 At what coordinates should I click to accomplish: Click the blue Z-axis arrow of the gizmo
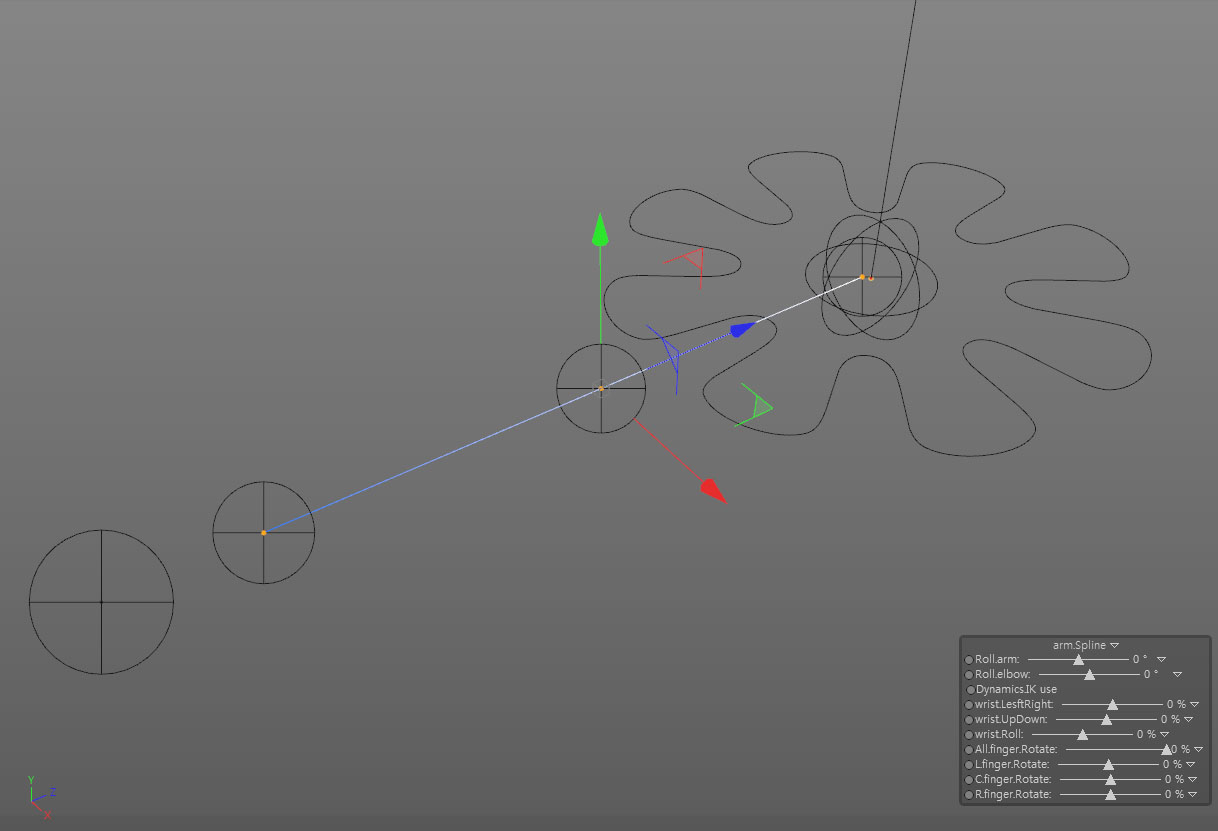pyautogui.click(x=741, y=329)
